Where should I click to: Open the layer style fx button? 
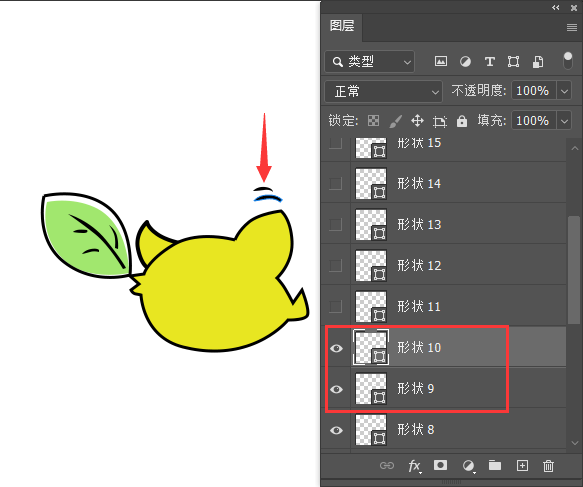415,466
